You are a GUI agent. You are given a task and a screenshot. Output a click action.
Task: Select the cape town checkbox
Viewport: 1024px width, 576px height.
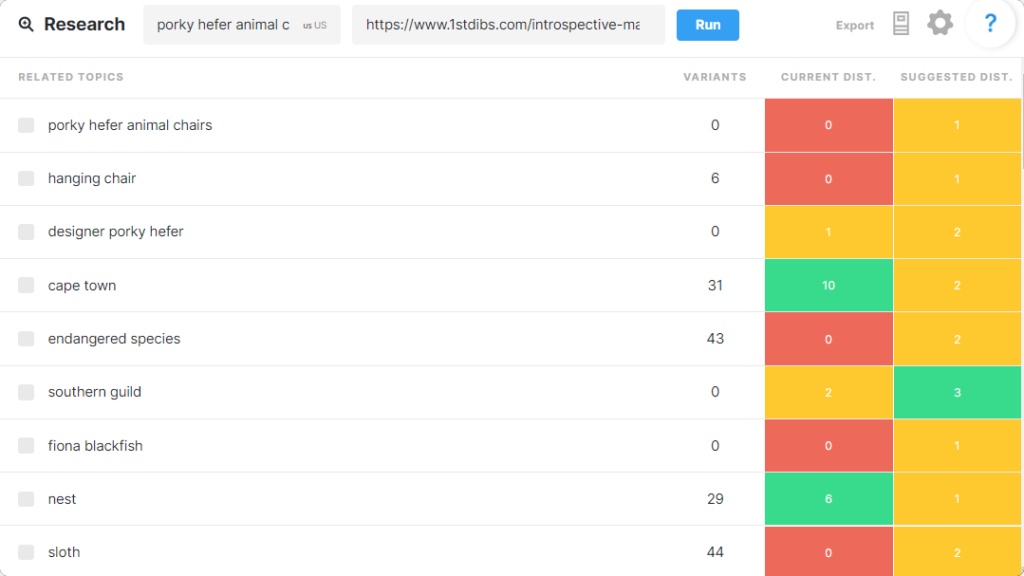(25, 285)
